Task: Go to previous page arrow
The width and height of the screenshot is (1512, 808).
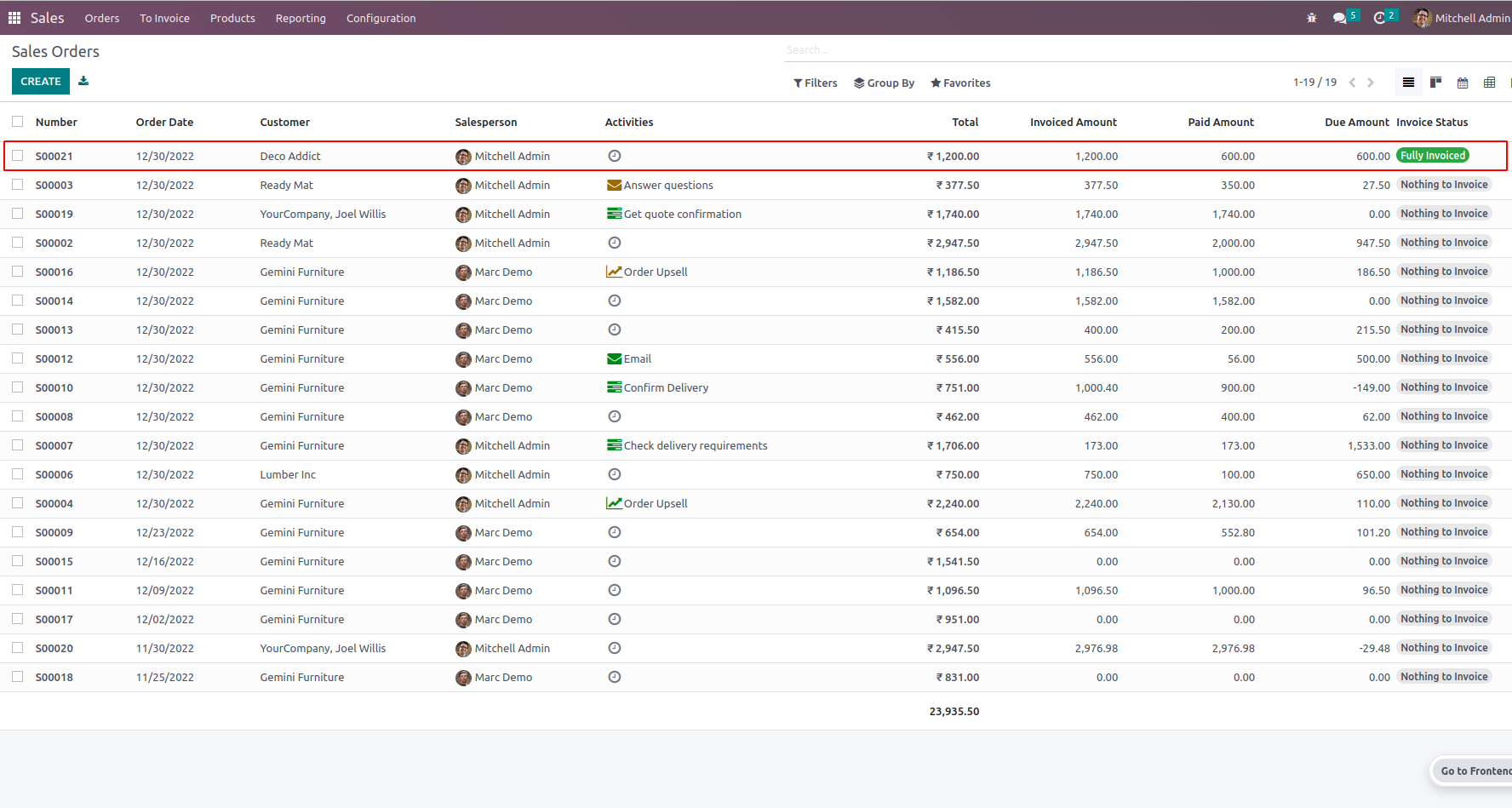Action: tap(1352, 83)
